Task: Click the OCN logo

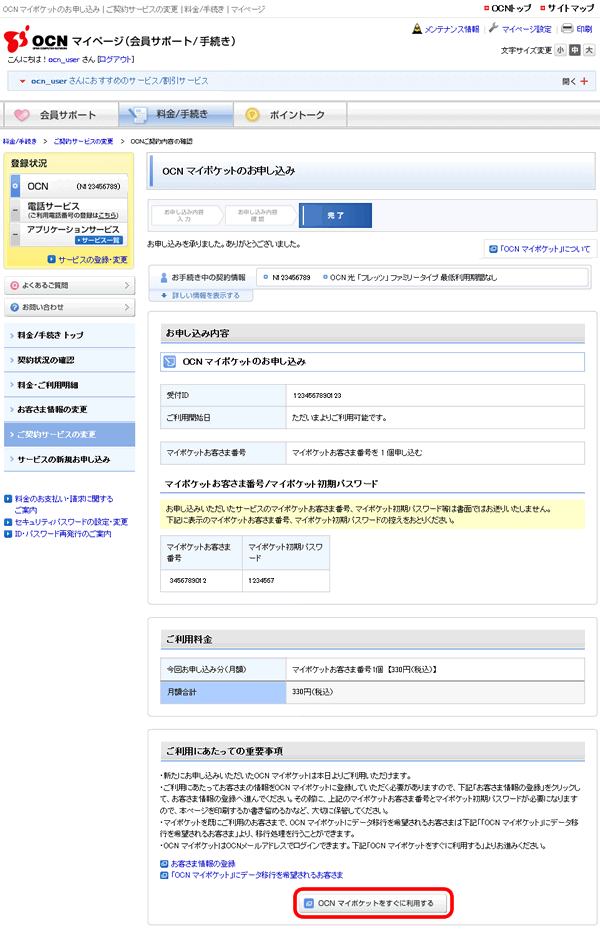Action: click(x=36, y=39)
